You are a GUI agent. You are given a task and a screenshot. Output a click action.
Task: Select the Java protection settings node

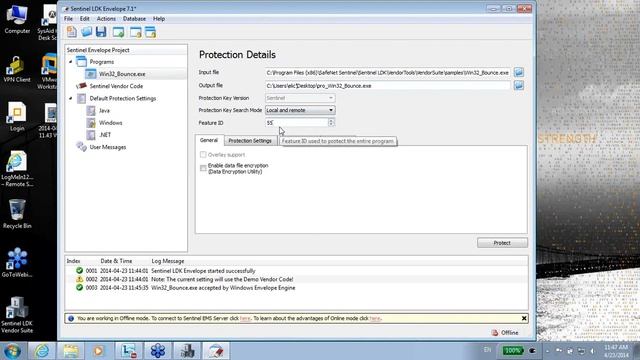(x=104, y=111)
